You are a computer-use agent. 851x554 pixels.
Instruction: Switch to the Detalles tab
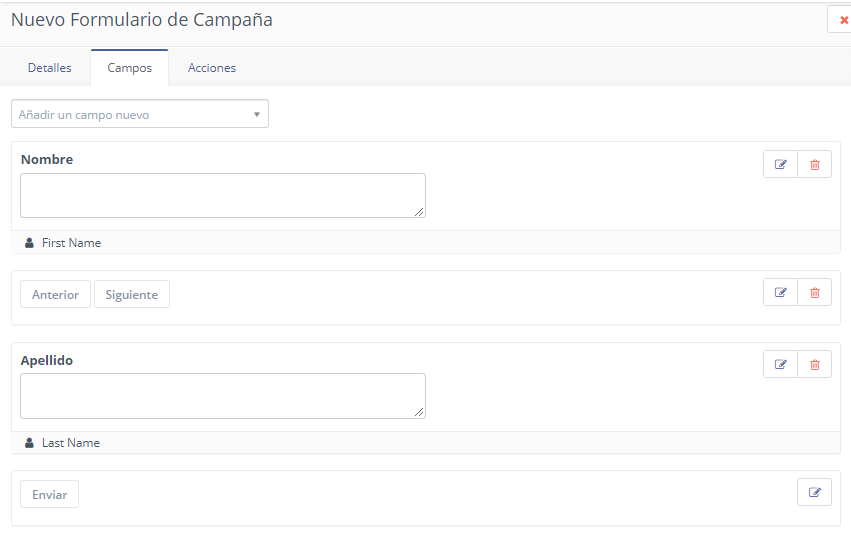click(50, 68)
